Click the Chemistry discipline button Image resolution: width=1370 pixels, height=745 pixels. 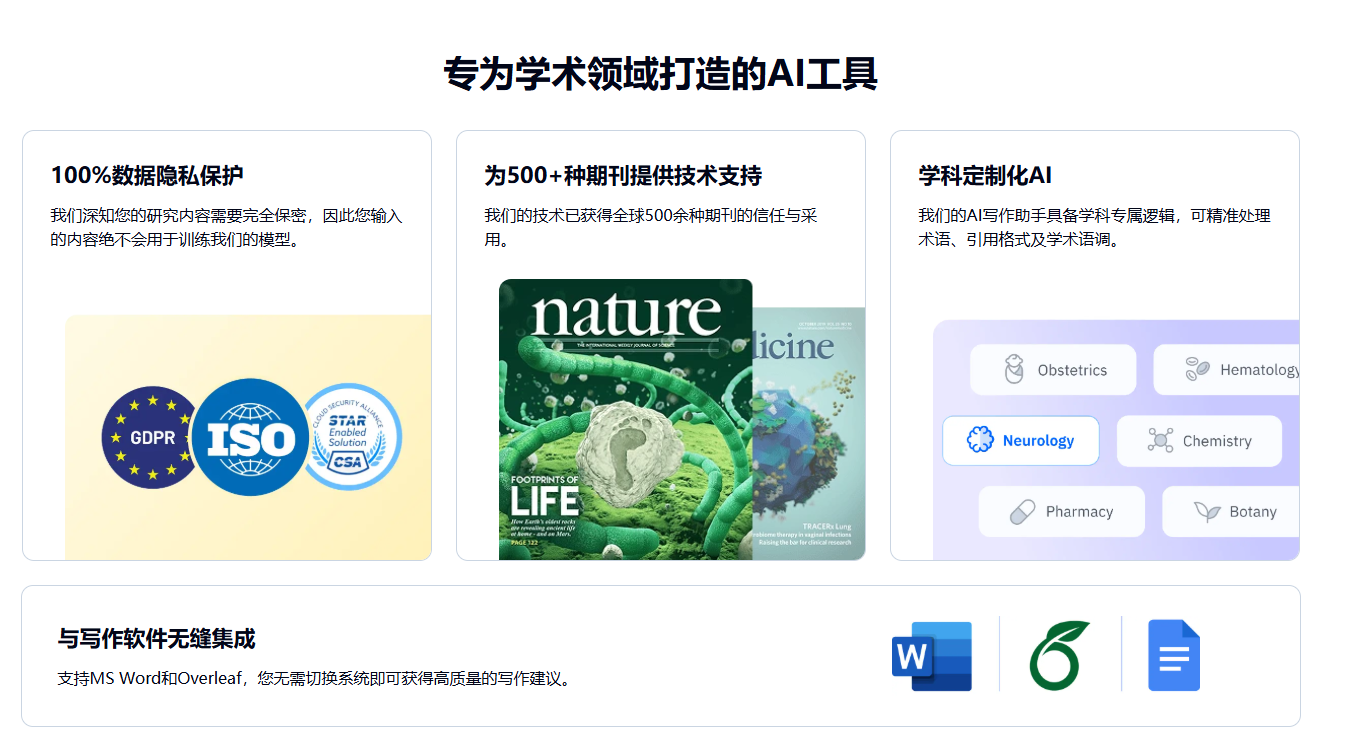(x=1198, y=440)
